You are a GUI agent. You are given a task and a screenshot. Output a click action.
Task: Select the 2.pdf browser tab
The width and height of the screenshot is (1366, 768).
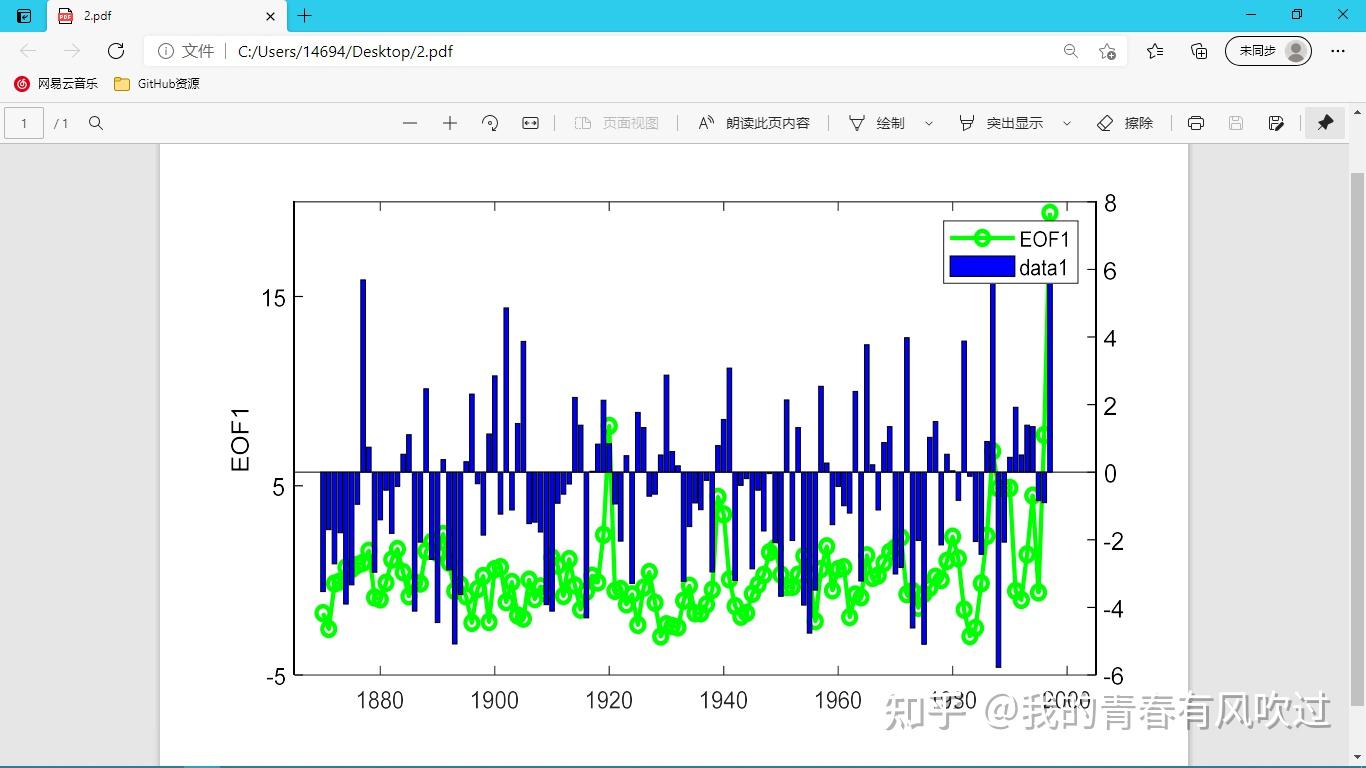[167, 16]
